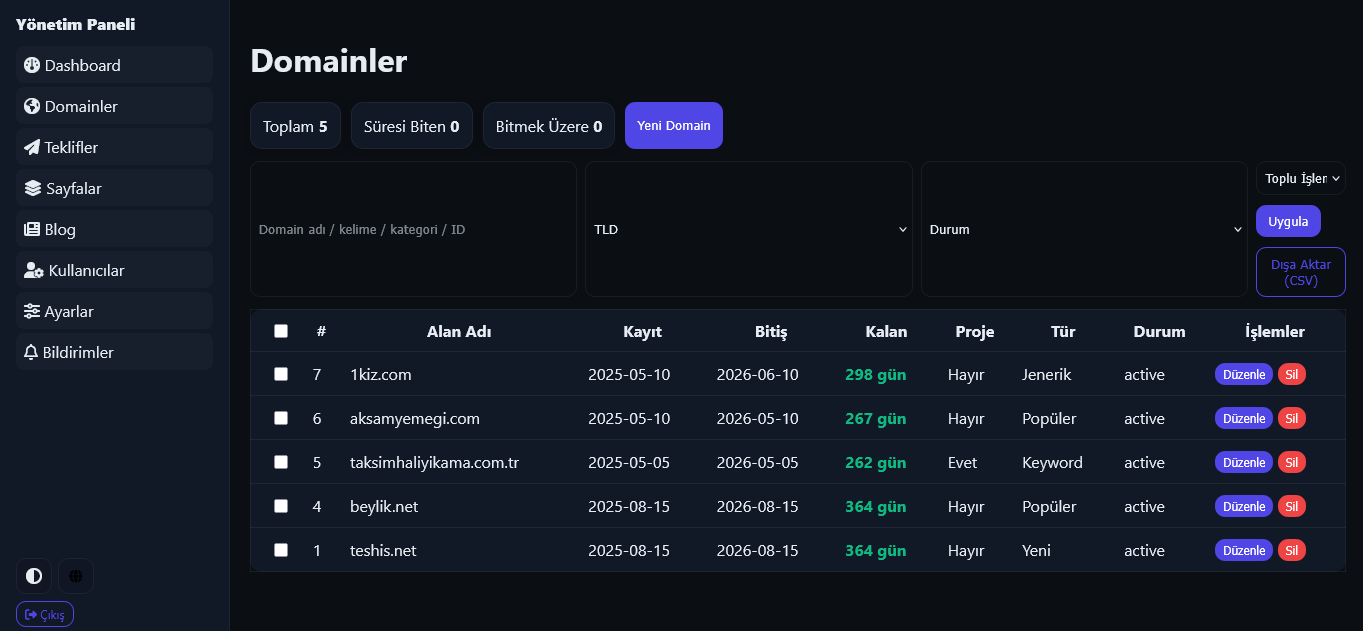Viewport: 1363px width, 631px height.
Task: Click the Yeni Domain button
Action: point(674,126)
